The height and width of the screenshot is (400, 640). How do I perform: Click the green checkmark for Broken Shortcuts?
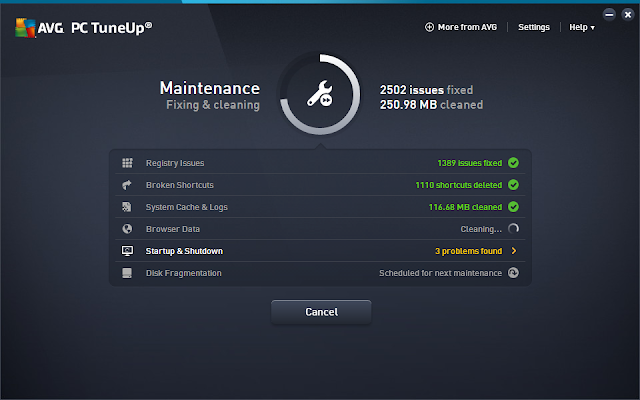click(x=513, y=185)
